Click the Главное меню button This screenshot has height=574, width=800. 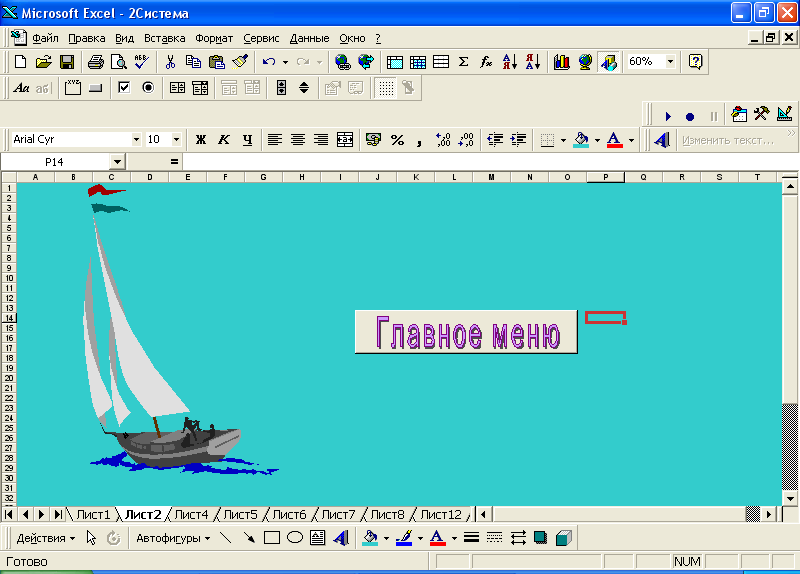point(466,332)
